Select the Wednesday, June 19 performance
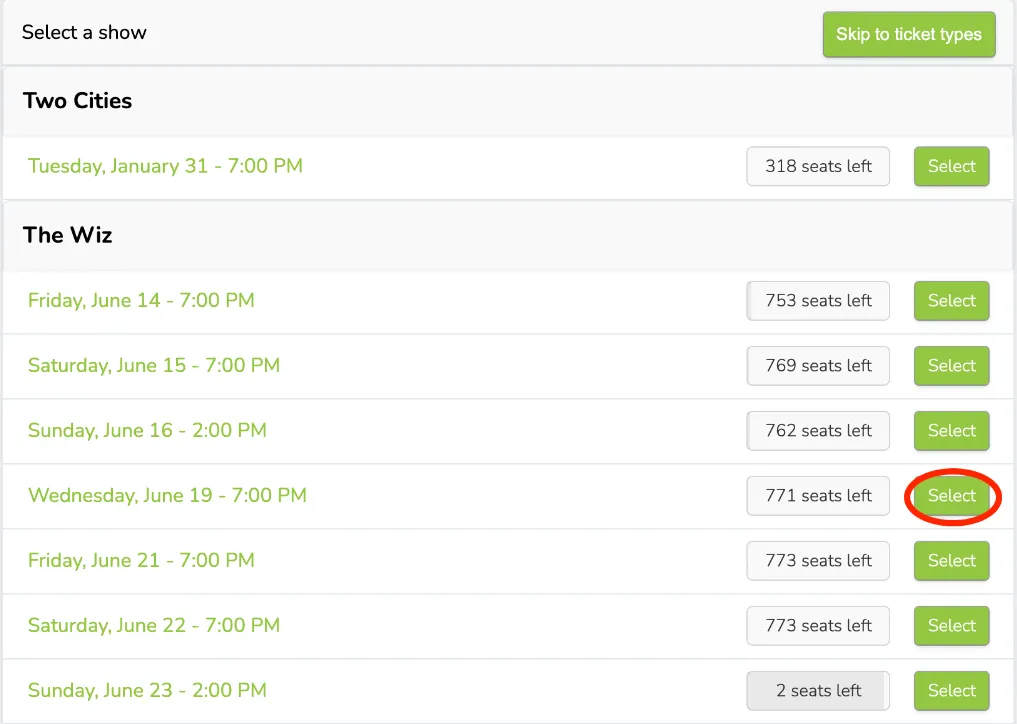1017x724 pixels. point(951,496)
